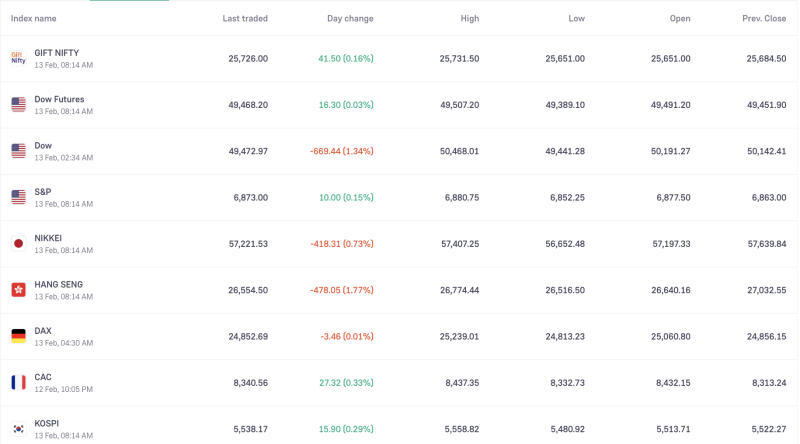Click Dow day change value -669.44
The width and height of the screenshot is (800, 444).
pos(341,151)
